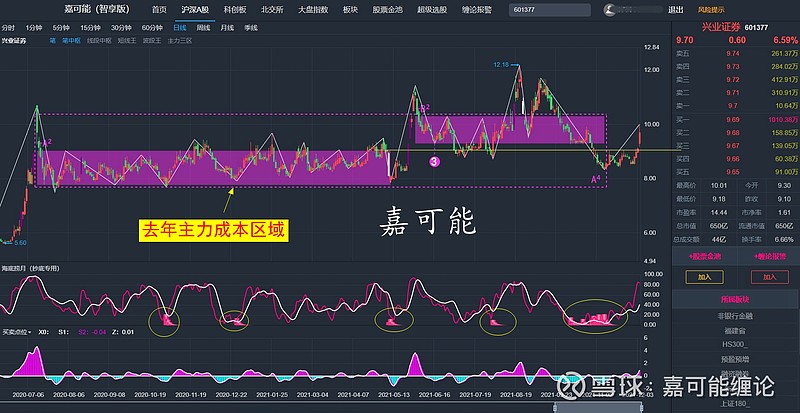The width and height of the screenshot is (800, 413).
Task: Open the 超级选股 stock screener tab
Action: [432, 10]
